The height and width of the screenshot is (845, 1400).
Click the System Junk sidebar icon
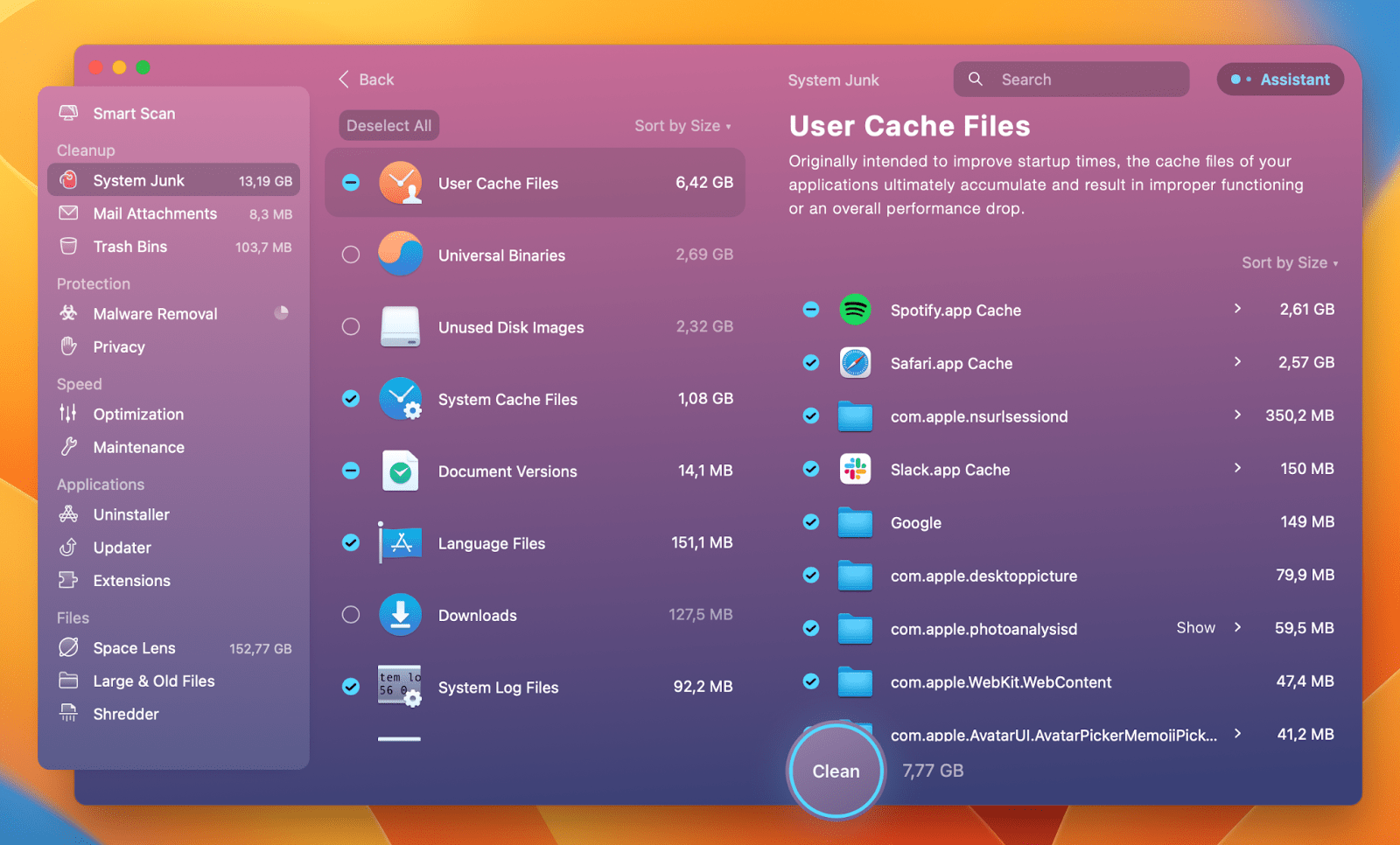click(68, 180)
